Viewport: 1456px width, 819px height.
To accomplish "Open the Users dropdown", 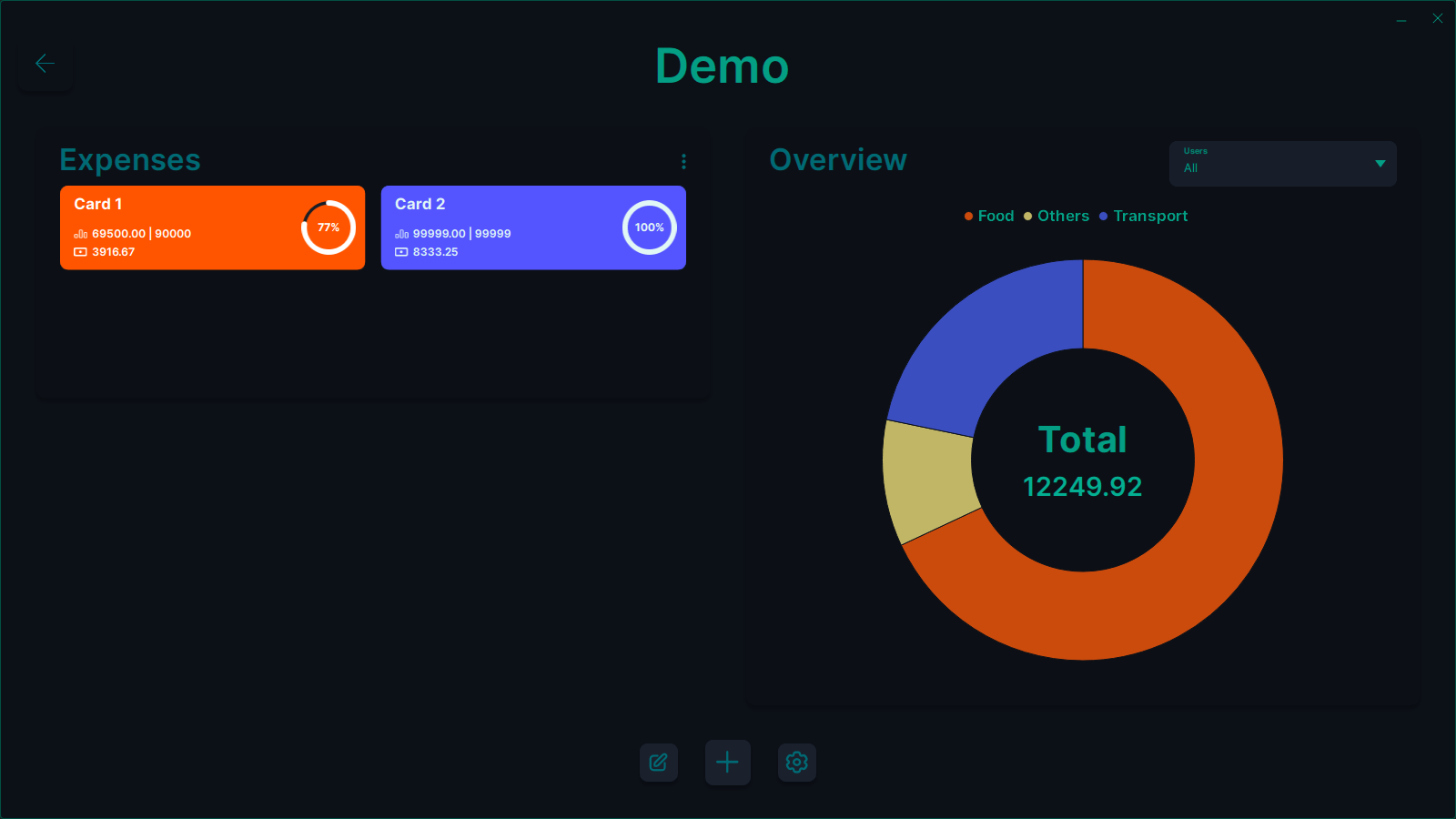I will (1274, 164).
